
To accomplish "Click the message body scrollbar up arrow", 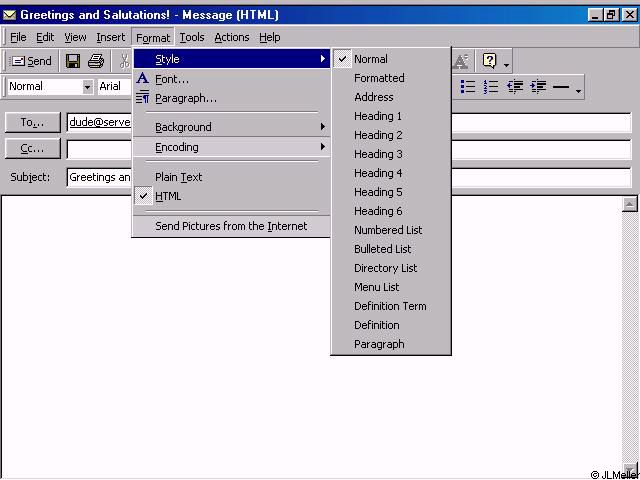I will (629, 204).
